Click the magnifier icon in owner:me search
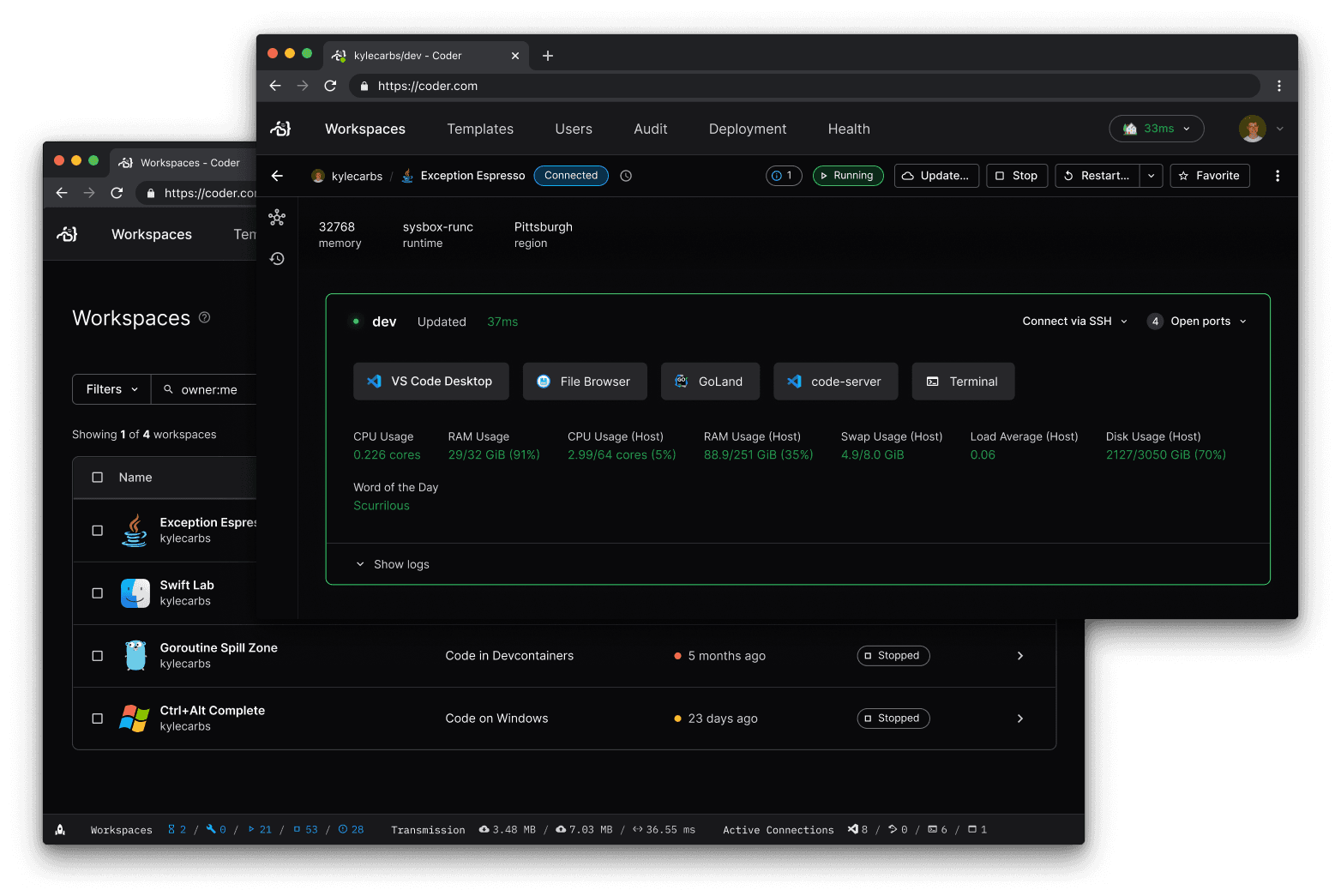 coord(169,389)
